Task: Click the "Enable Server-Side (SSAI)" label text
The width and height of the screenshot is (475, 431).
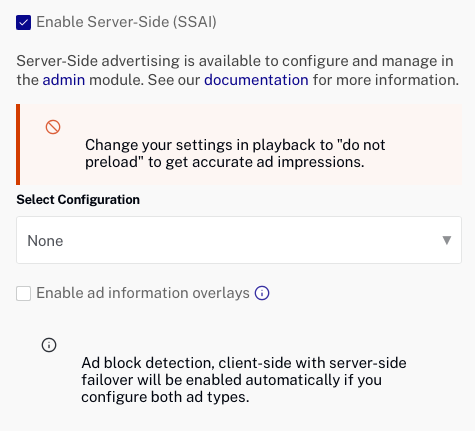Action: point(126,22)
